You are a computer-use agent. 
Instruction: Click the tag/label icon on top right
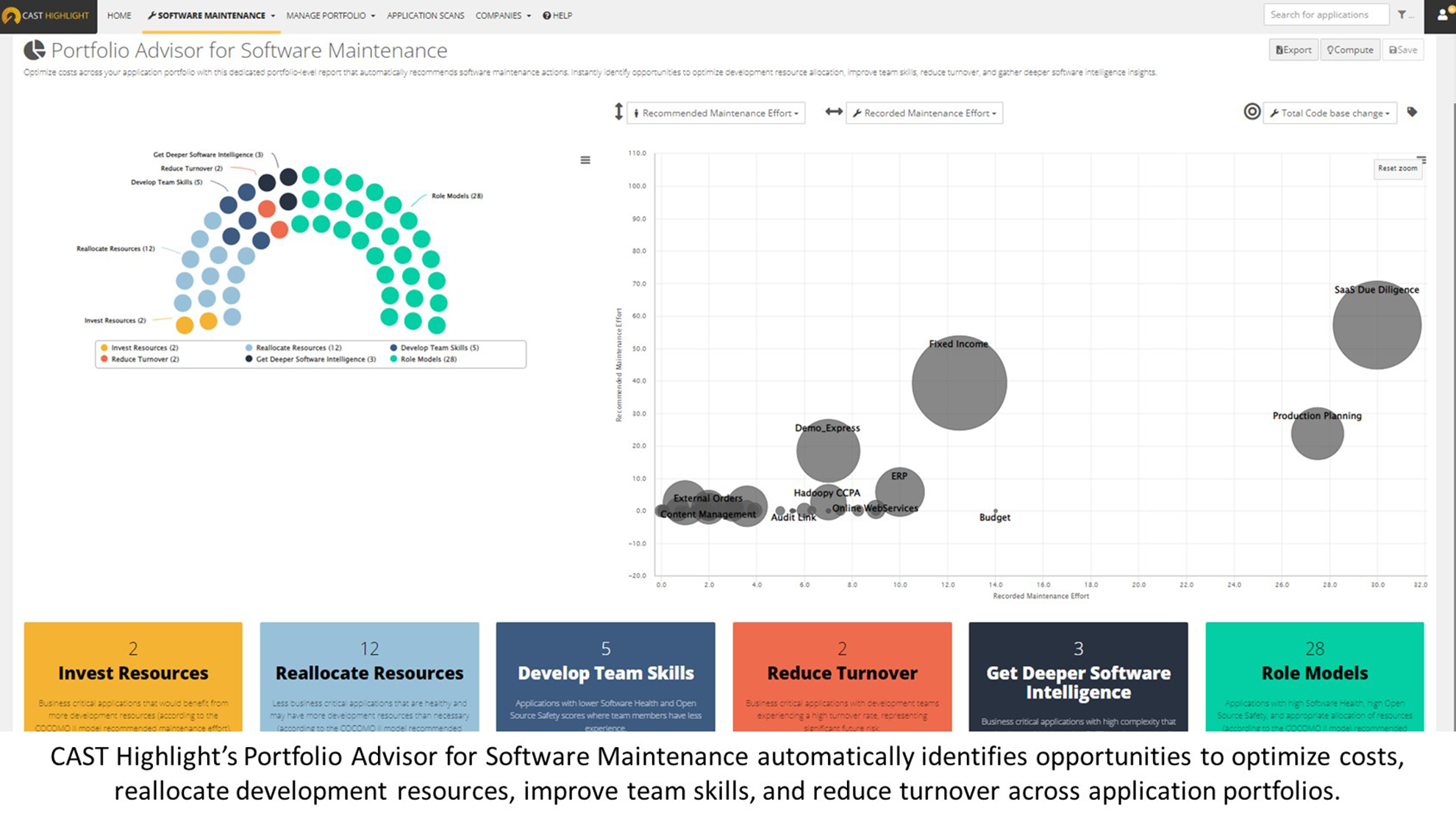point(1412,111)
